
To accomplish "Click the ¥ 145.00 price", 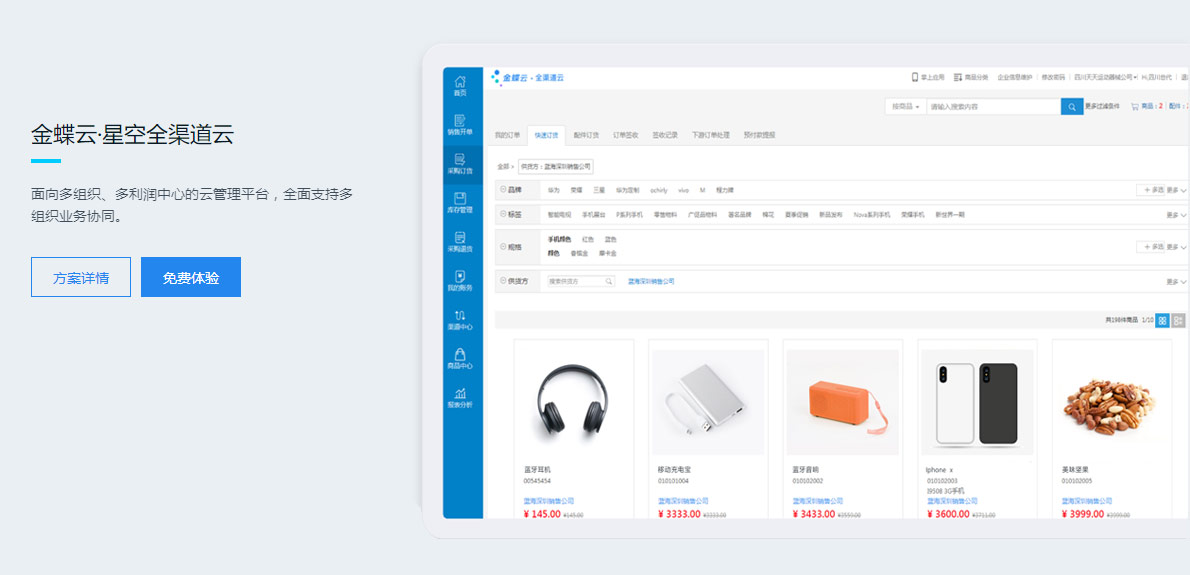I will point(542,514).
